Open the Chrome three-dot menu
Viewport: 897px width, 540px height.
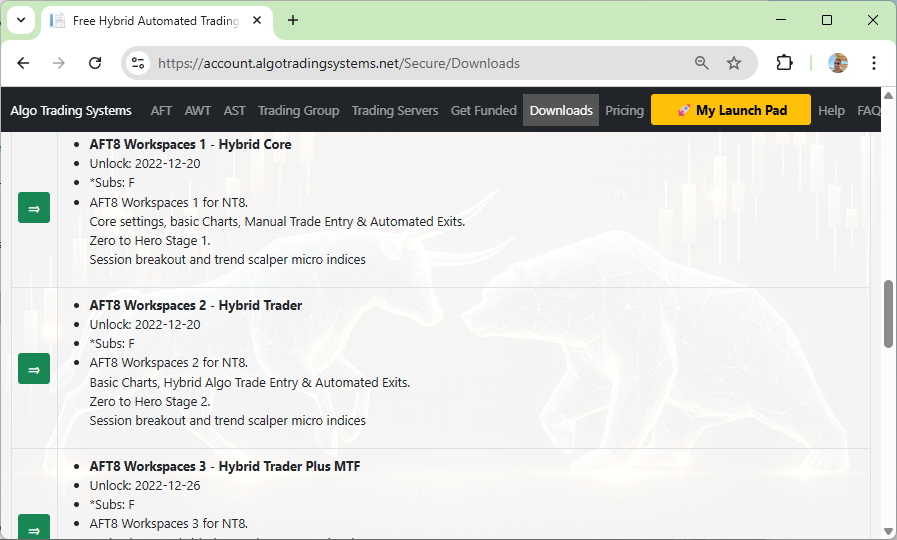pos(874,63)
